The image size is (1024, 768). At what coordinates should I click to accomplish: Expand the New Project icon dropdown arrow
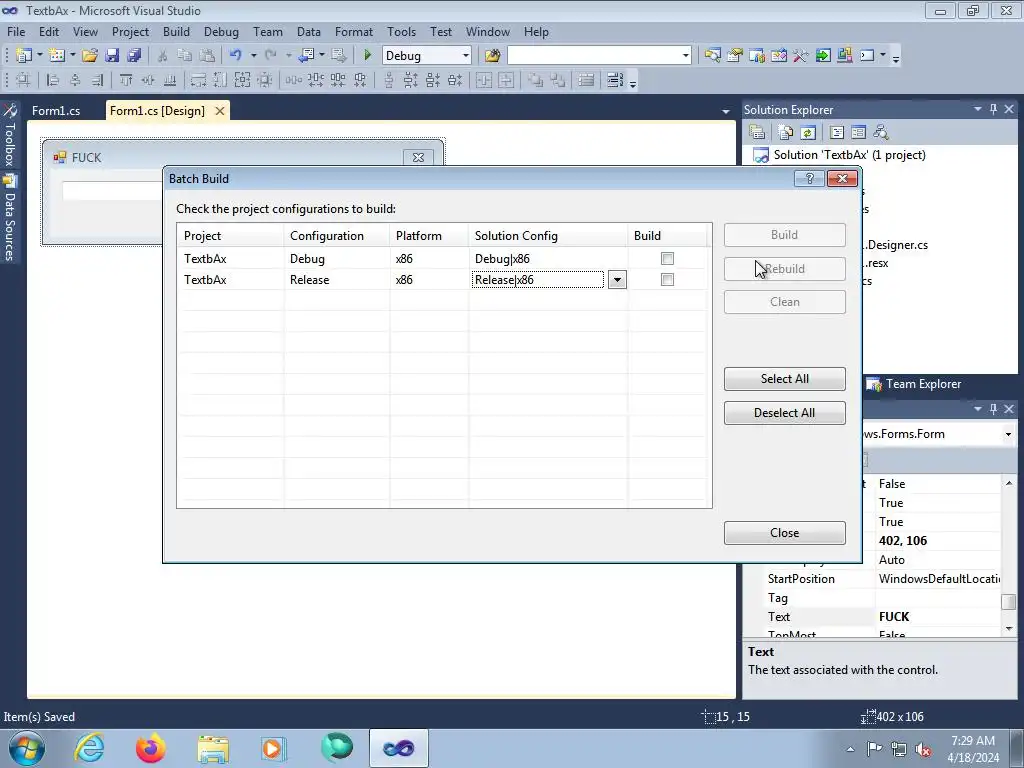click(39, 56)
